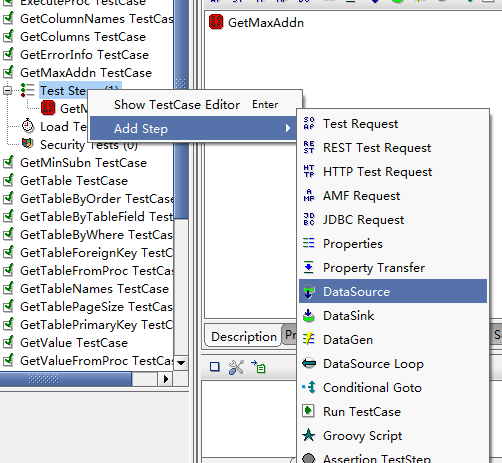
Task: Add an HTTP Test Request step
Action: (x=393, y=172)
